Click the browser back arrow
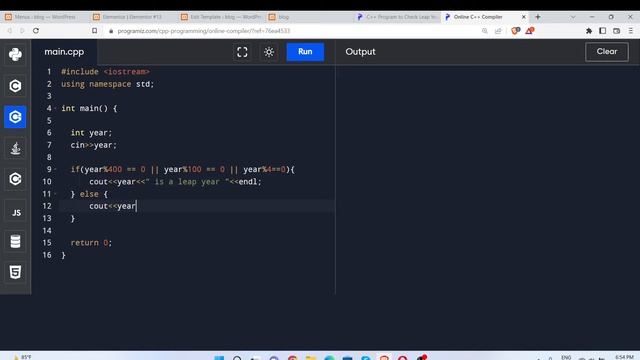 [9, 31]
